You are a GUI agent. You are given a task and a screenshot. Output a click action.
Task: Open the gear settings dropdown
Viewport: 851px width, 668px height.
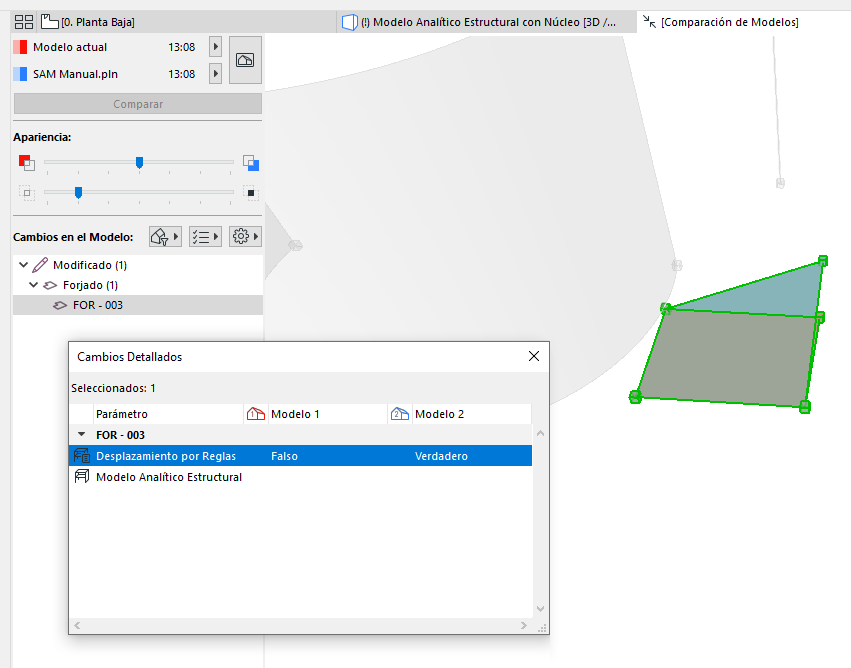[245, 237]
